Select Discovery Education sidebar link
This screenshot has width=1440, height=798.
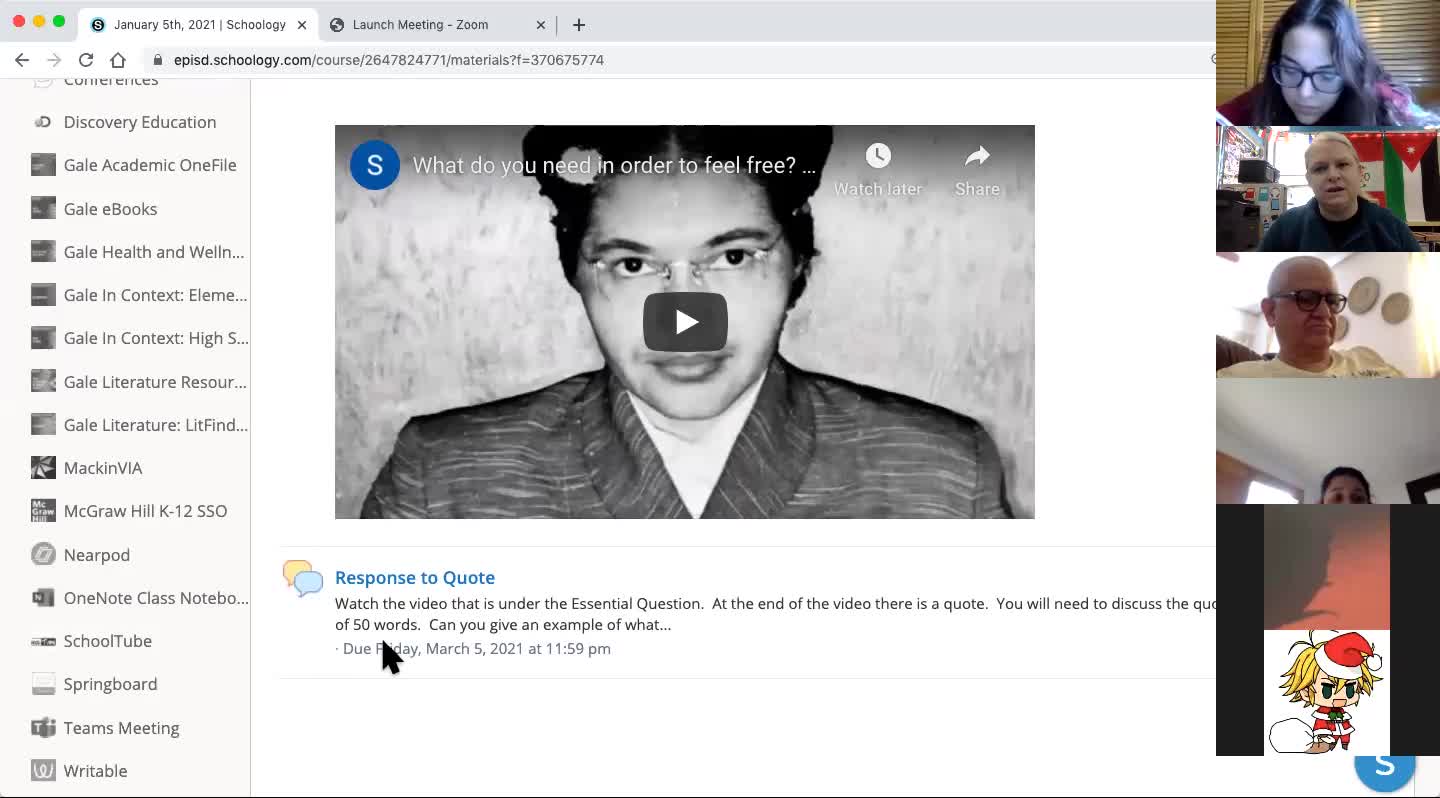pos(140,122)
